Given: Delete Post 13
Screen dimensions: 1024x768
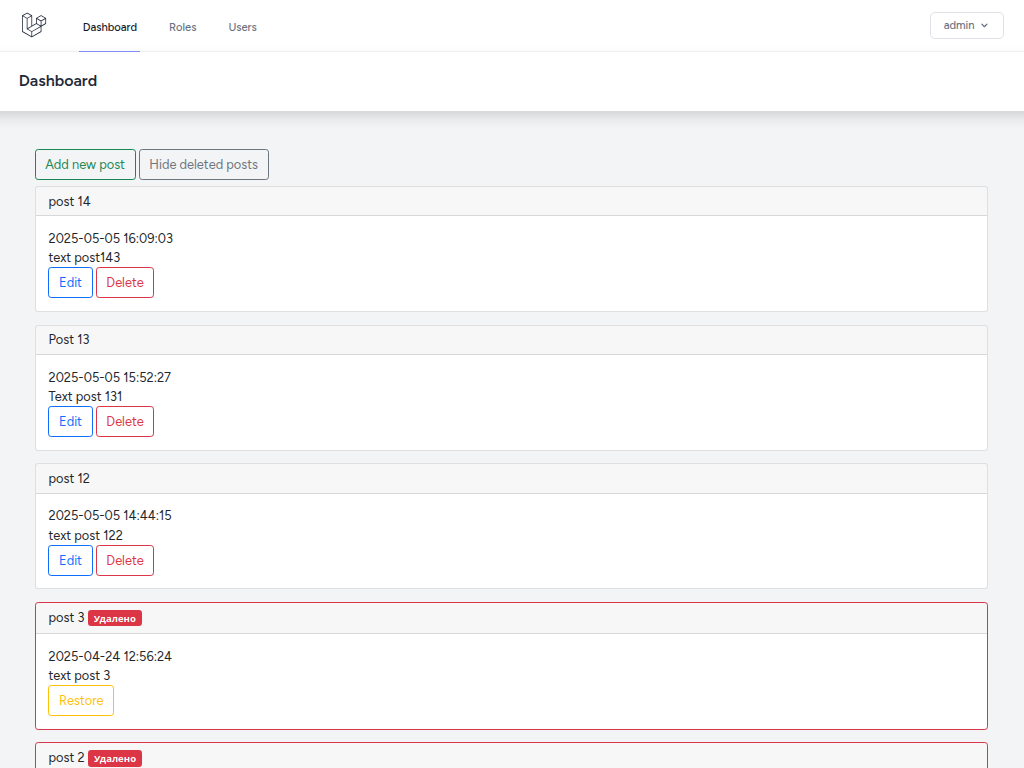Looking at the screenshot, I should (124, 421).
